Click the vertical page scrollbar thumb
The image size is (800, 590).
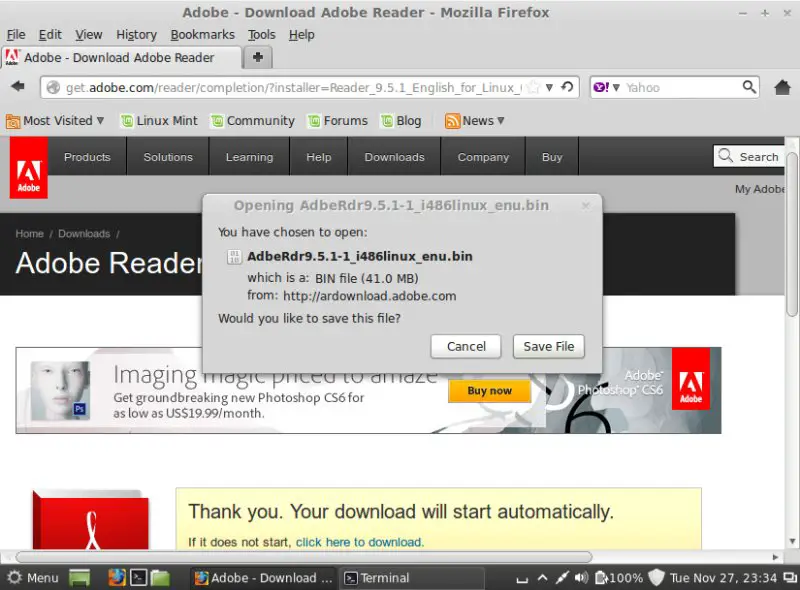[x=791, y=235]
